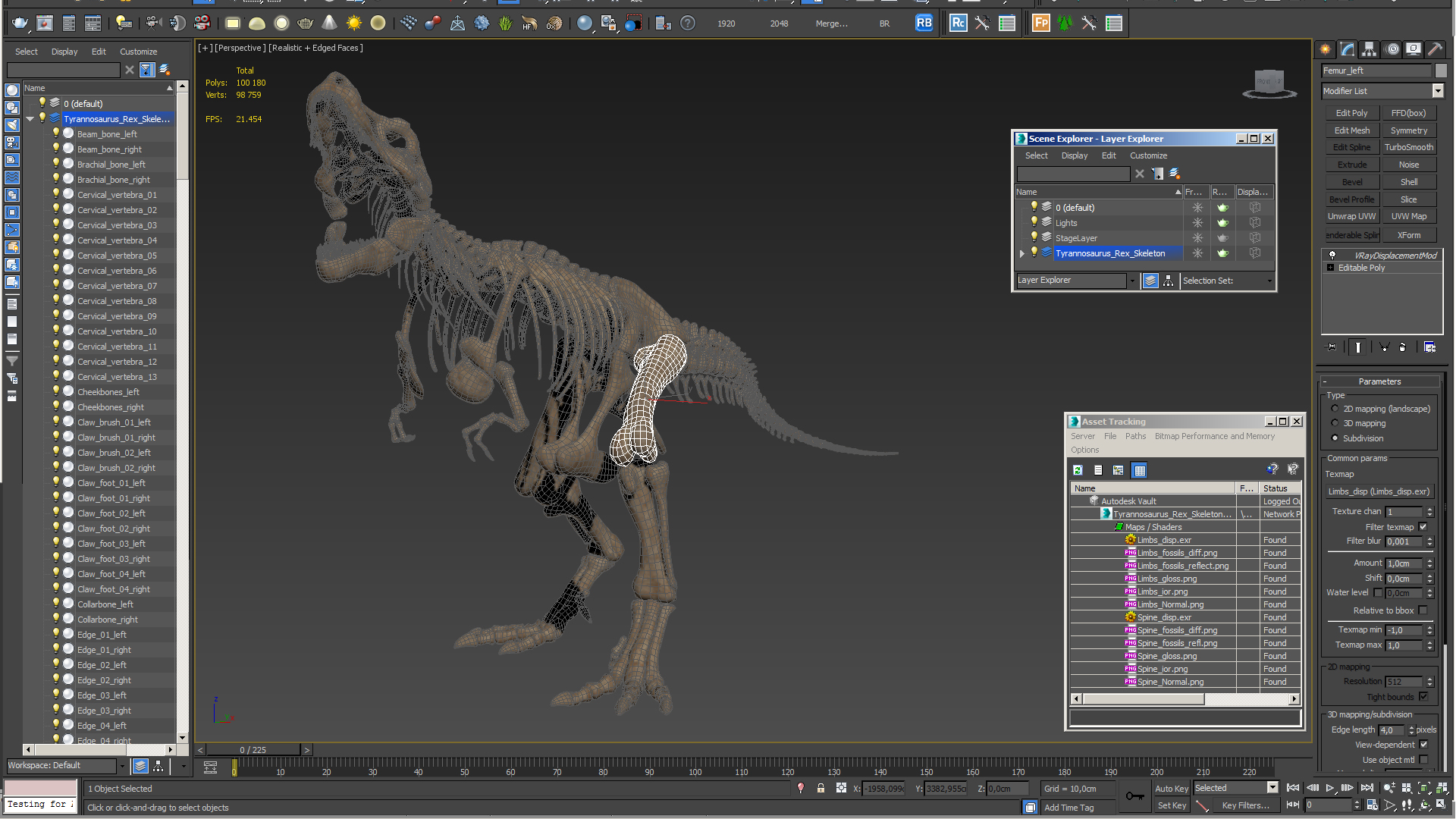The width and height of the screenshot is (1456, 819).
Task: Open Customize menu in left scene explorer
Action: click(139, 52)
